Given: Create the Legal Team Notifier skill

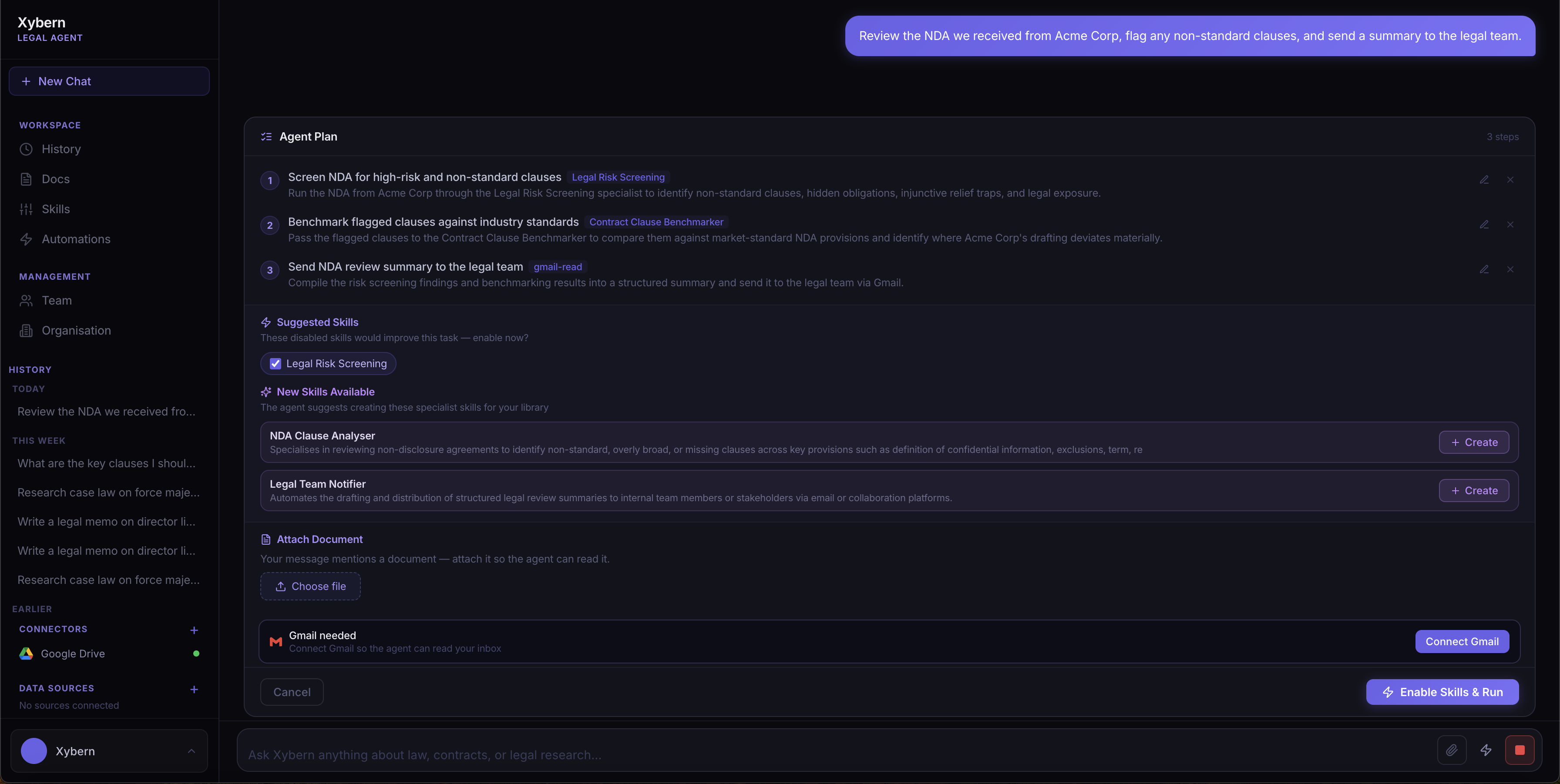Looking at the screenshot, I should pos(1473,491).
